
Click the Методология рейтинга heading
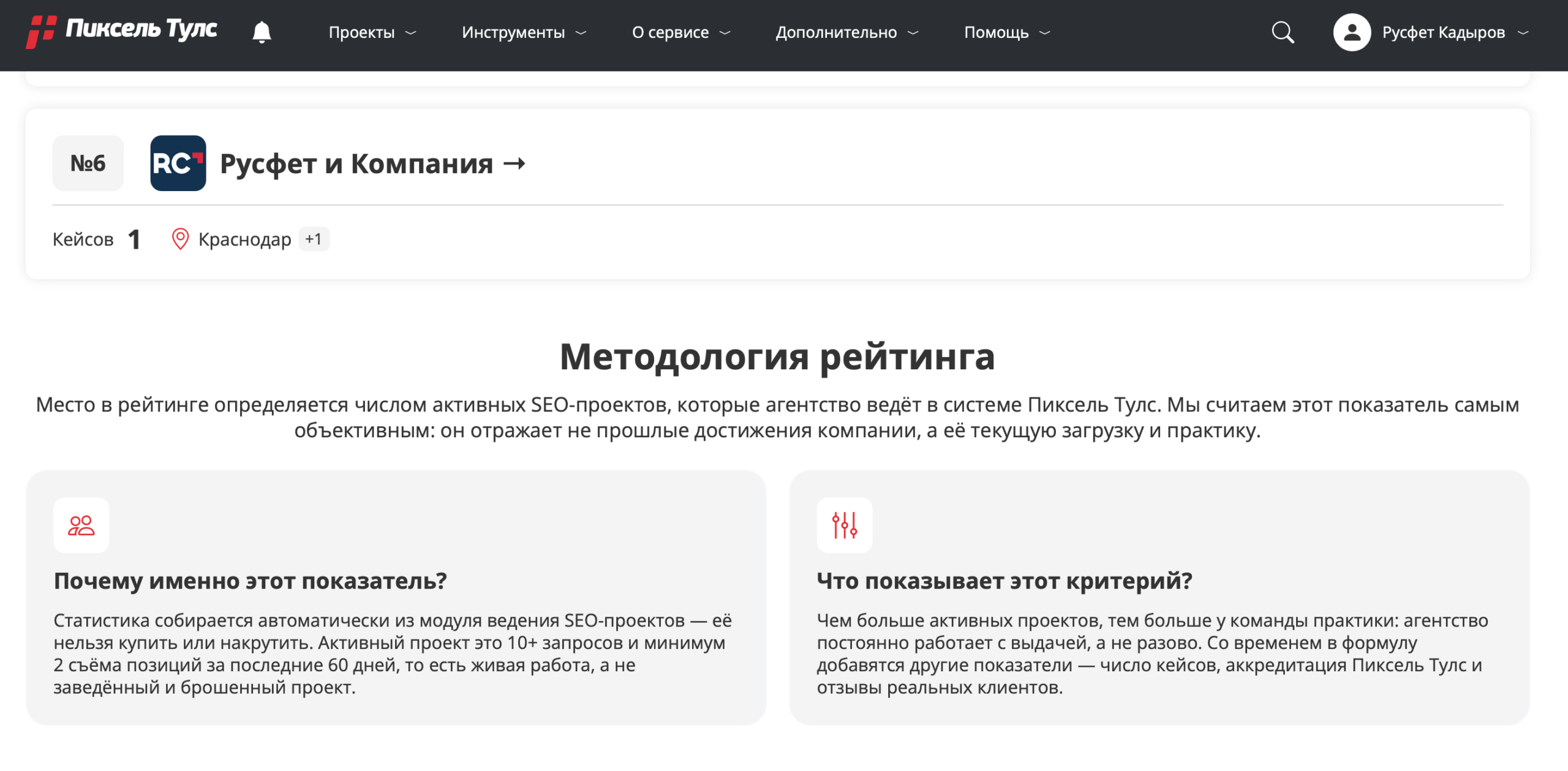pos(778,356)
